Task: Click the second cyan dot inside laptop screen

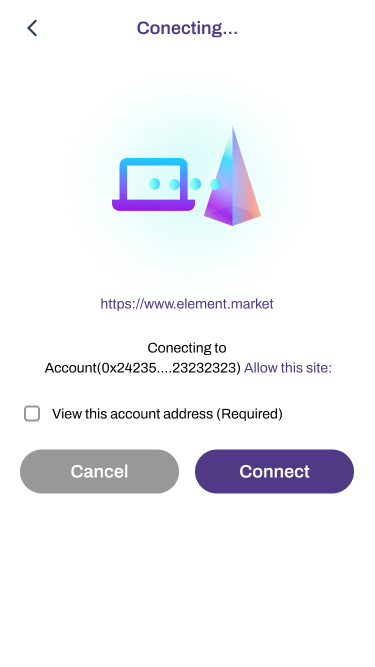Action: click(x=174, y=184)
